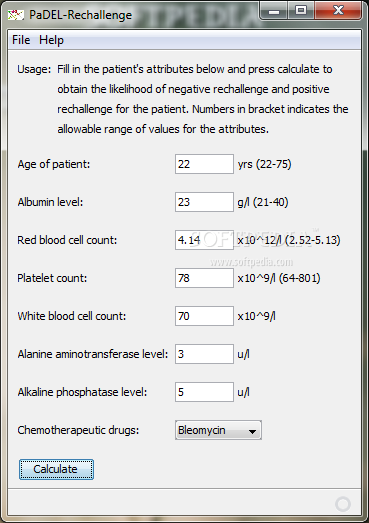Focus the Red blood cell count field
The width and height of the screenshot is (369, 523).
click(204, 240)
